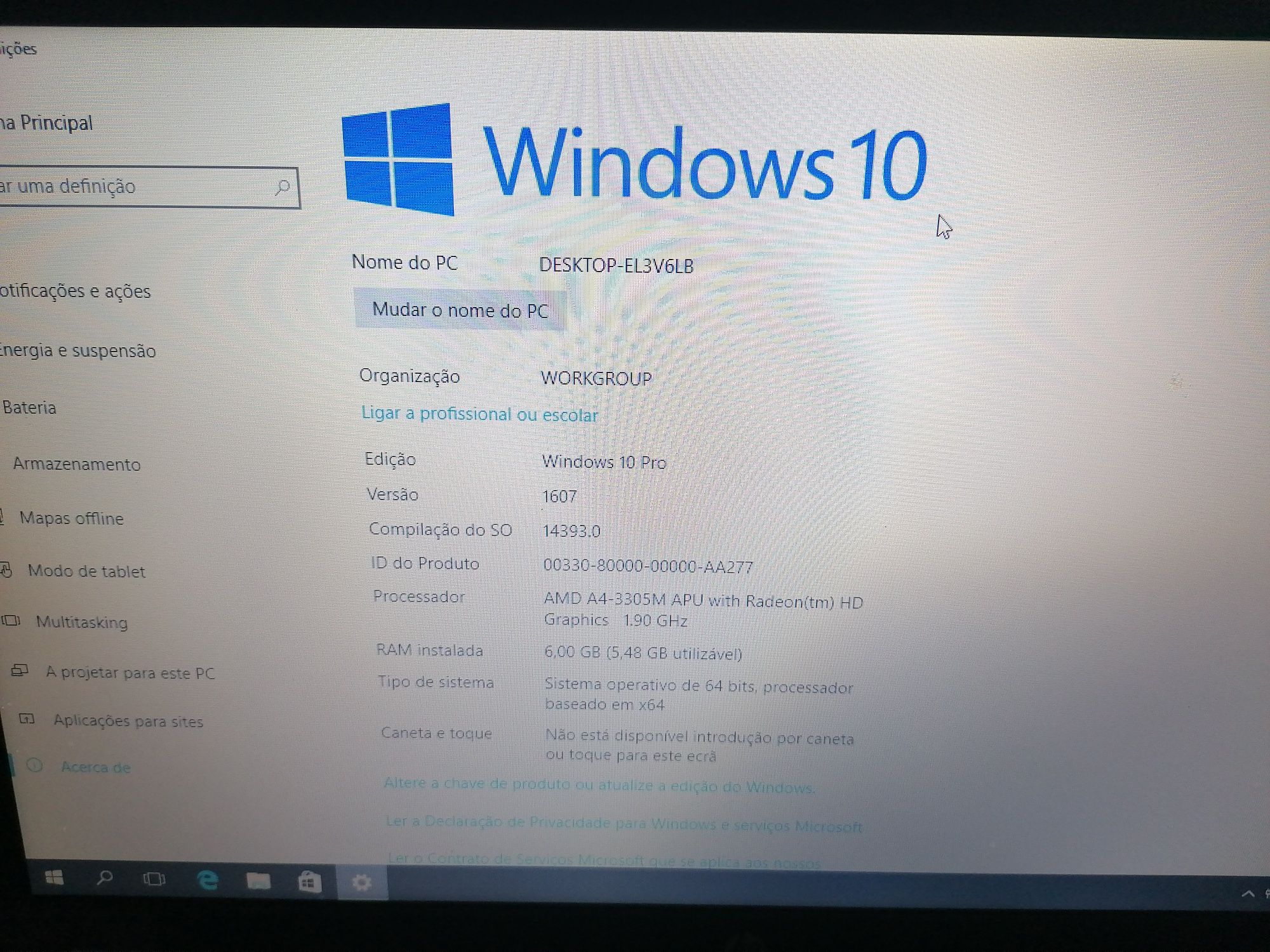1270x952 pixels.
Task: Click product ID 00330-80000-00000-AA277
Action: pos(648,565)
